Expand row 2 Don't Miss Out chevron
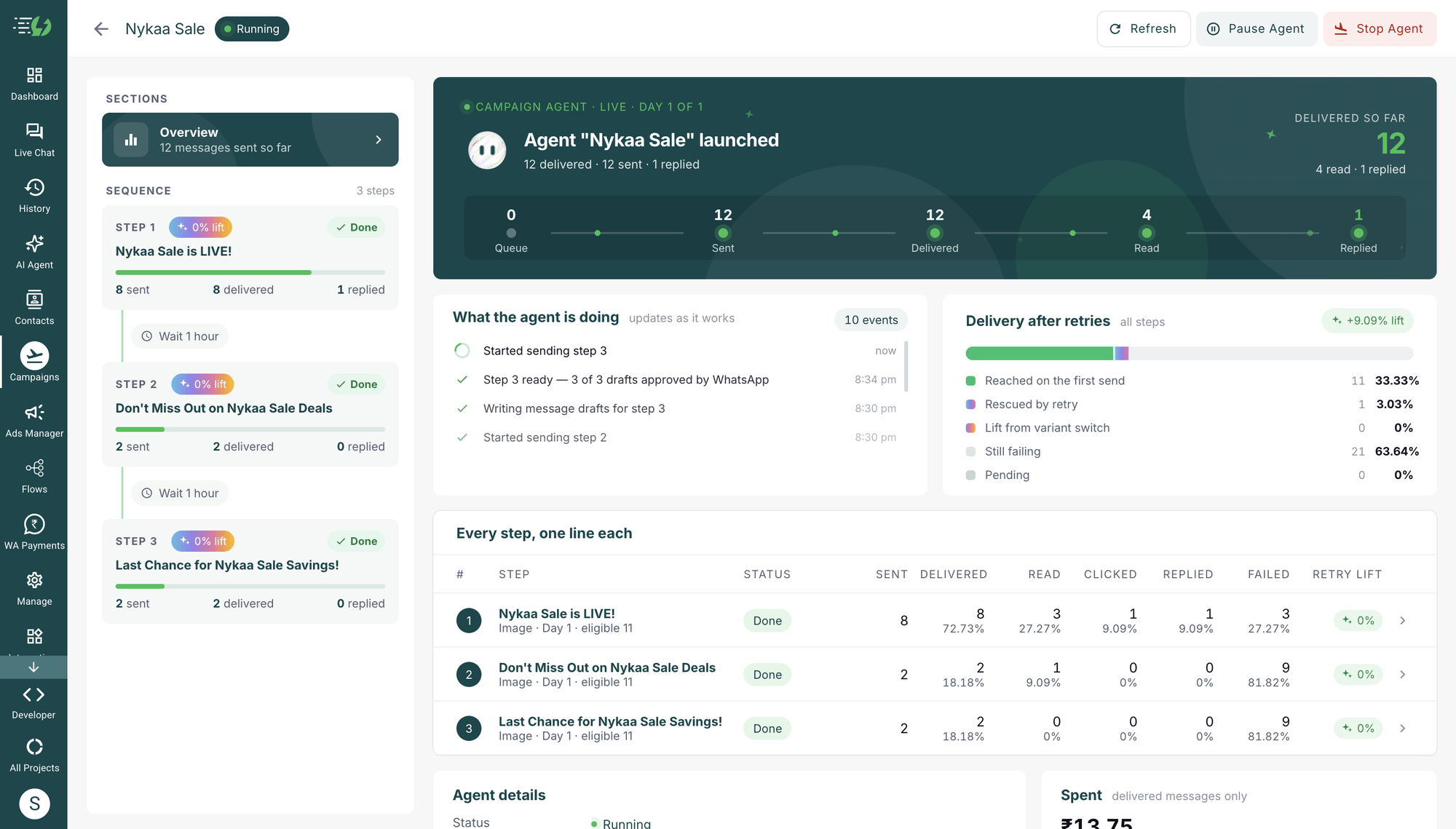1456x829 pixels. coord(1402,675)
